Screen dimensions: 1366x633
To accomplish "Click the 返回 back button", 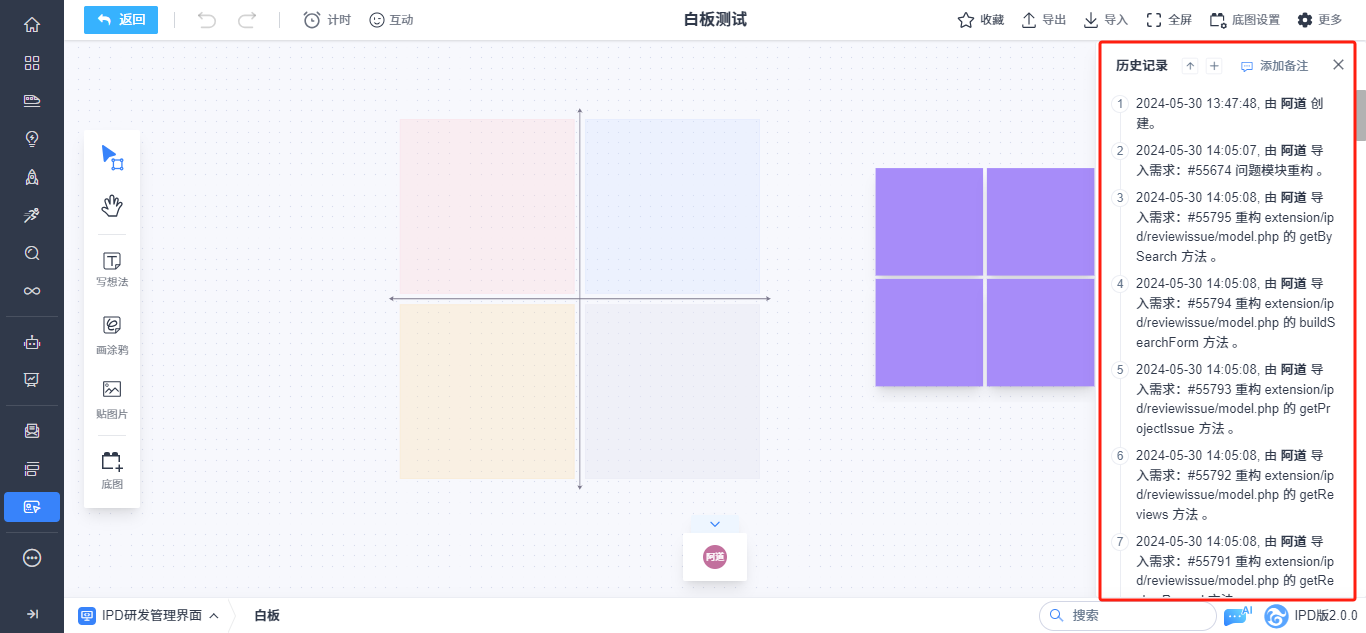I will coord(121,20).
